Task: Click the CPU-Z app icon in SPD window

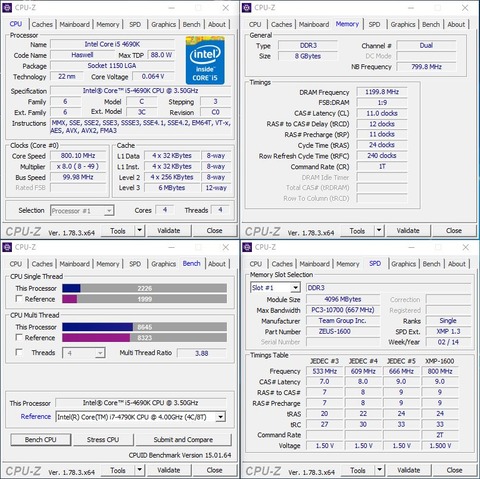Action: coord(247,247)
